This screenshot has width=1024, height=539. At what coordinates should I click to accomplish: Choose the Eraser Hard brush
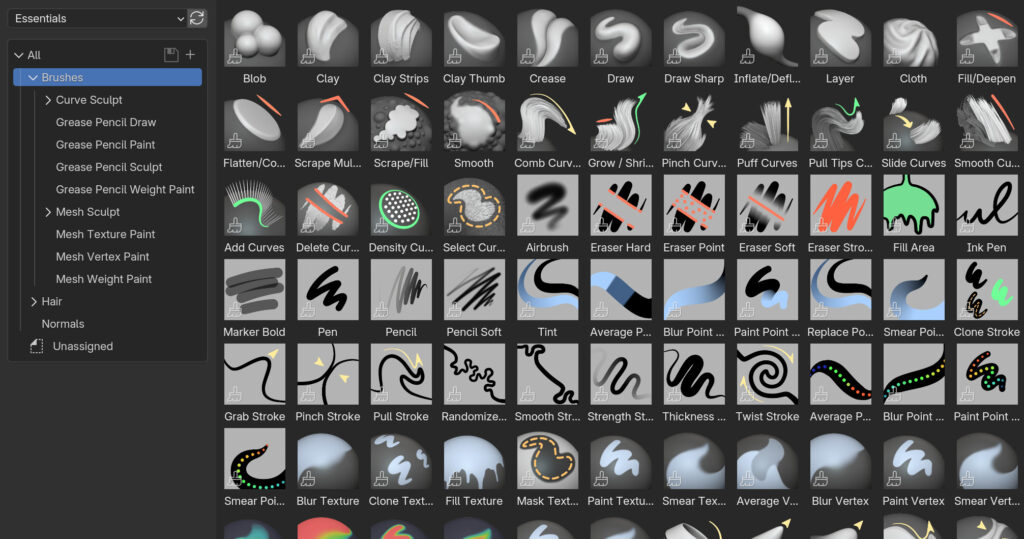tap(620, 206)
